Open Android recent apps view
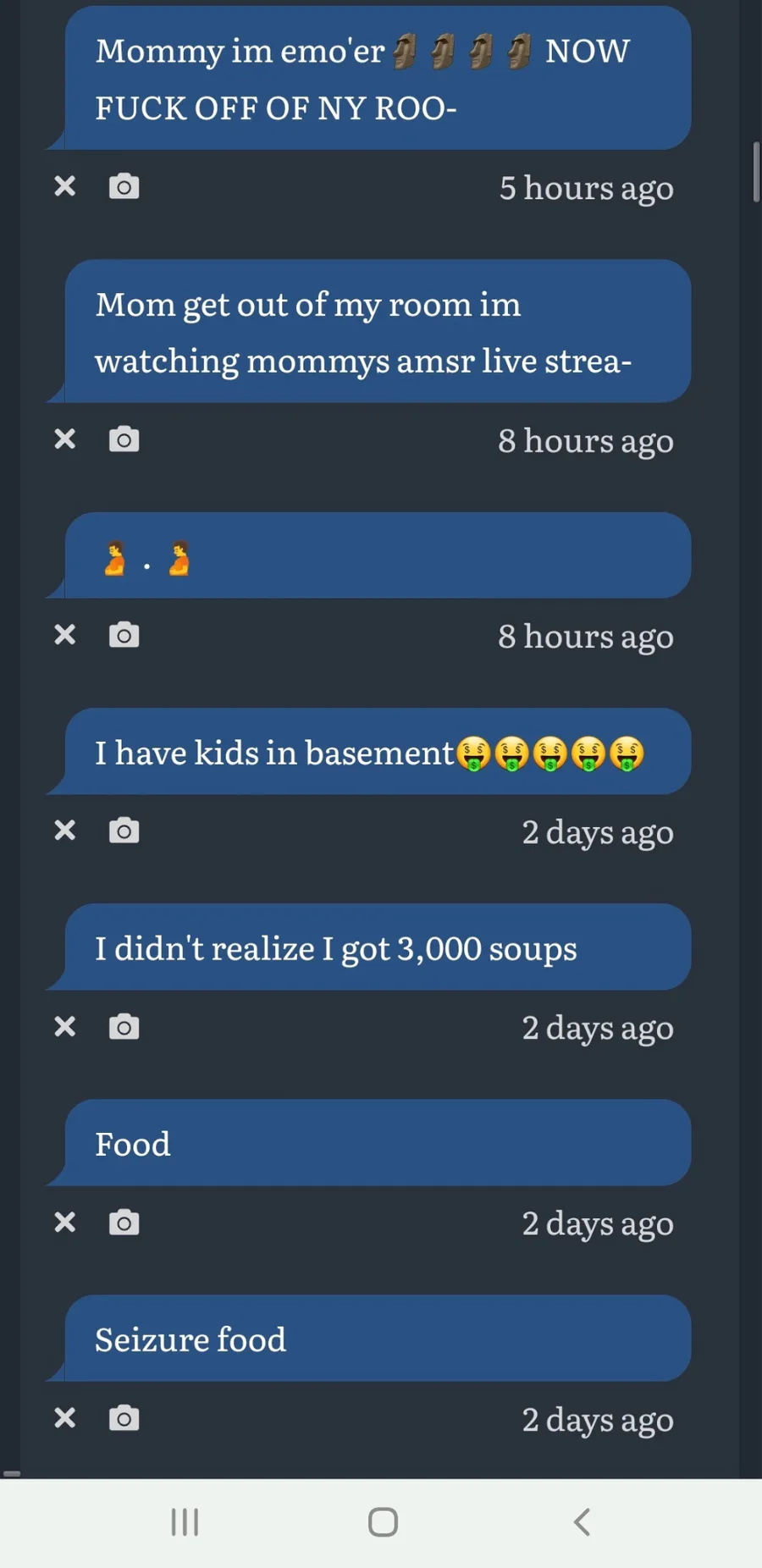This screenshot has width=762, height=1568. (185, 1521)
